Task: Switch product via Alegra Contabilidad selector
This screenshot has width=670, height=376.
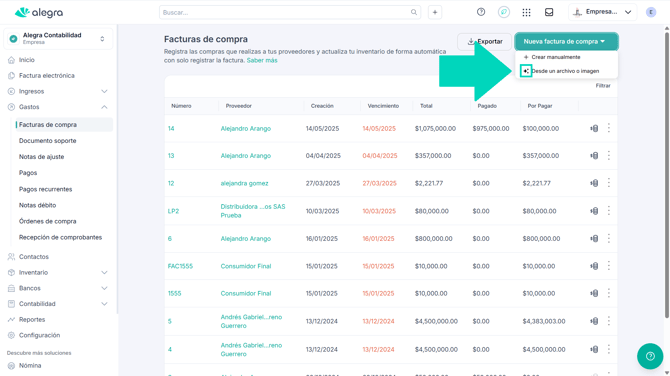Action: pyautogui.click(x=58, y=38)
